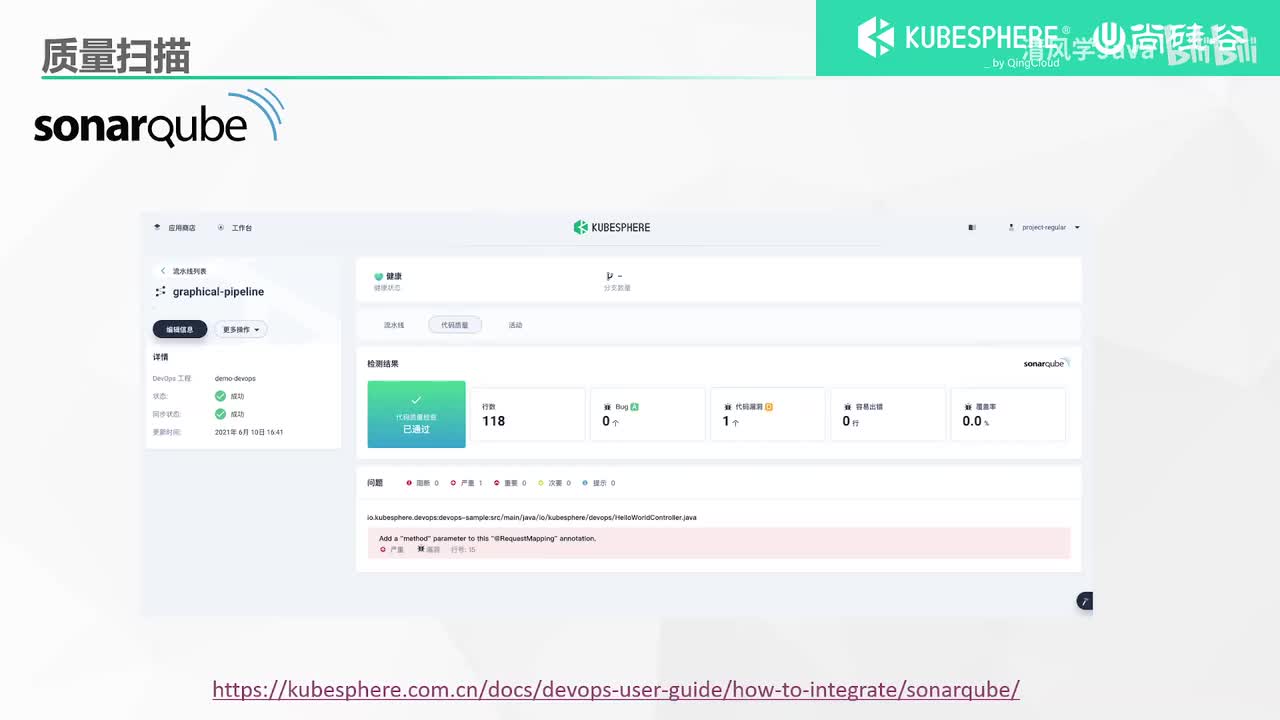Click the 行号: 15 label in the issue row
Viewport: 1280px width, 720px height.
(463, 549)
